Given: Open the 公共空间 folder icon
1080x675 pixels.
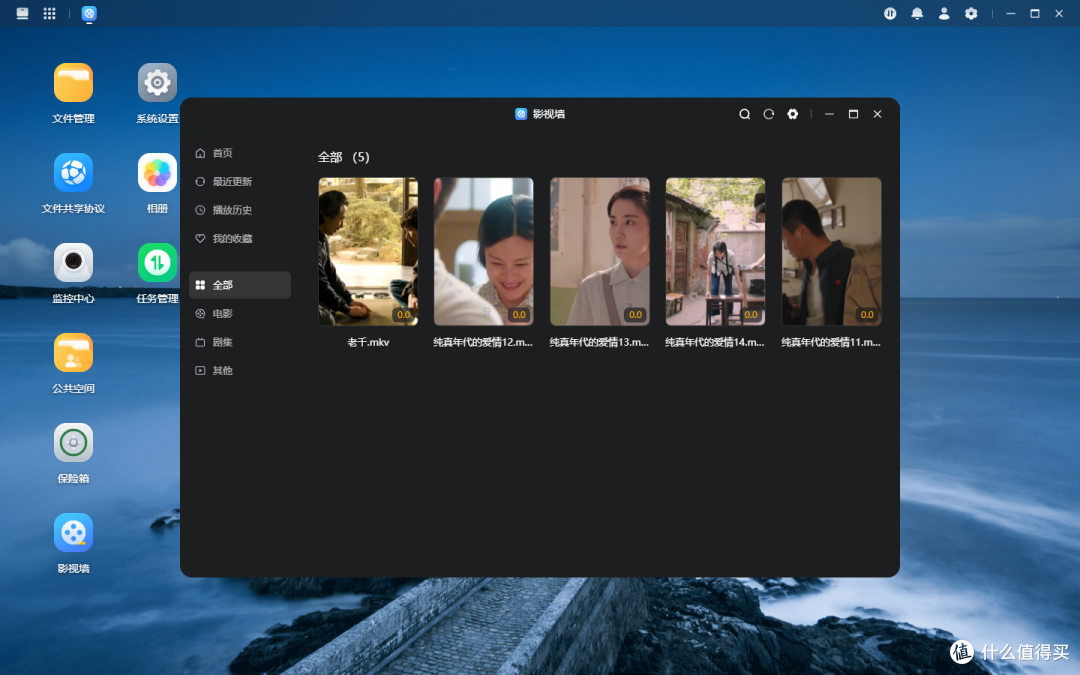Looking at the screenshot, I should point(74,353).
